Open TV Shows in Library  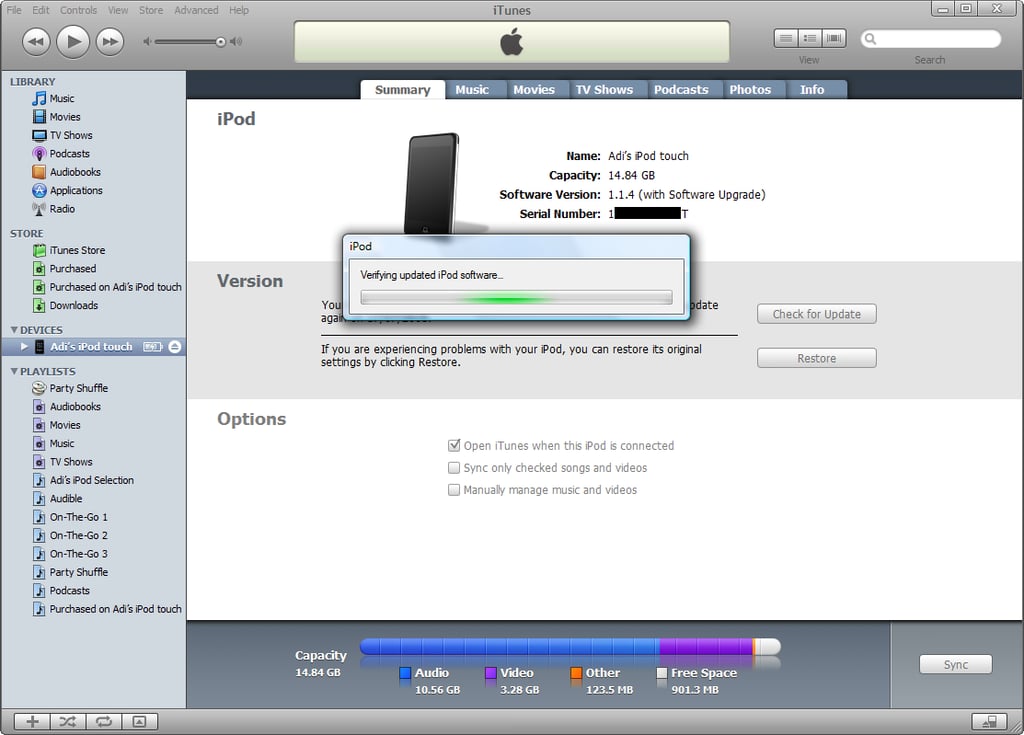click(x=62, y=135)
